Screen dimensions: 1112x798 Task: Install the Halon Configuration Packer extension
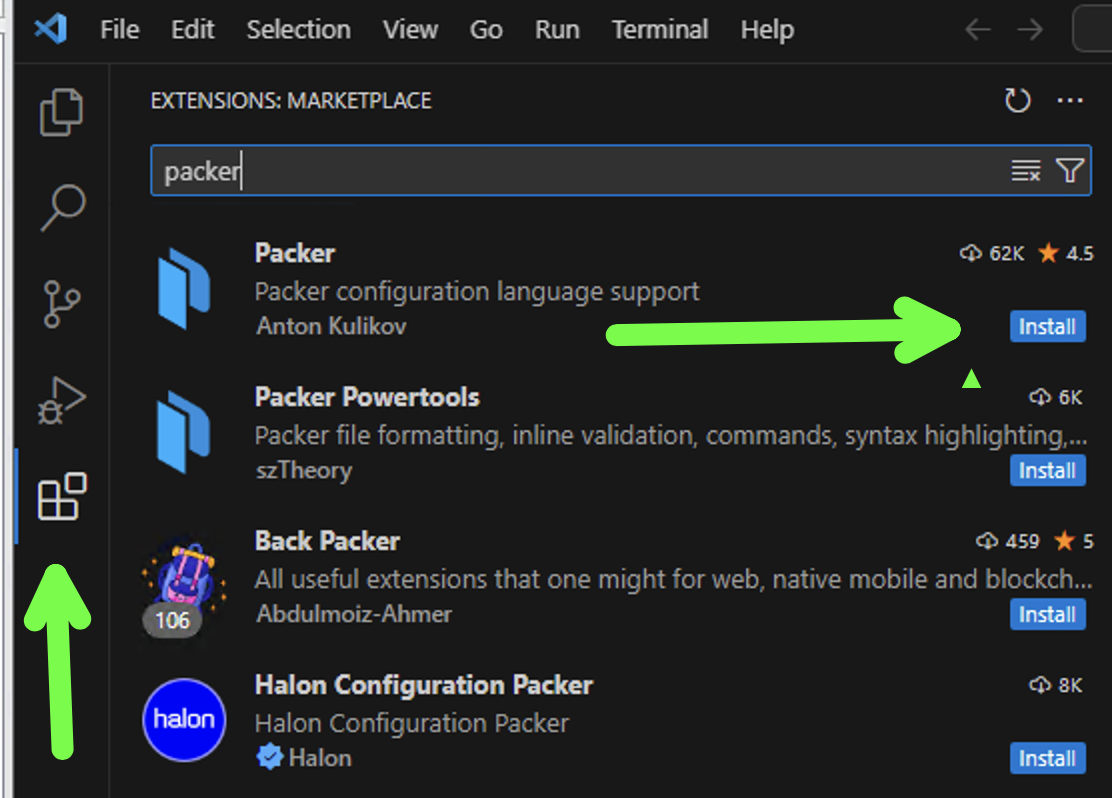pos(1047,758)
